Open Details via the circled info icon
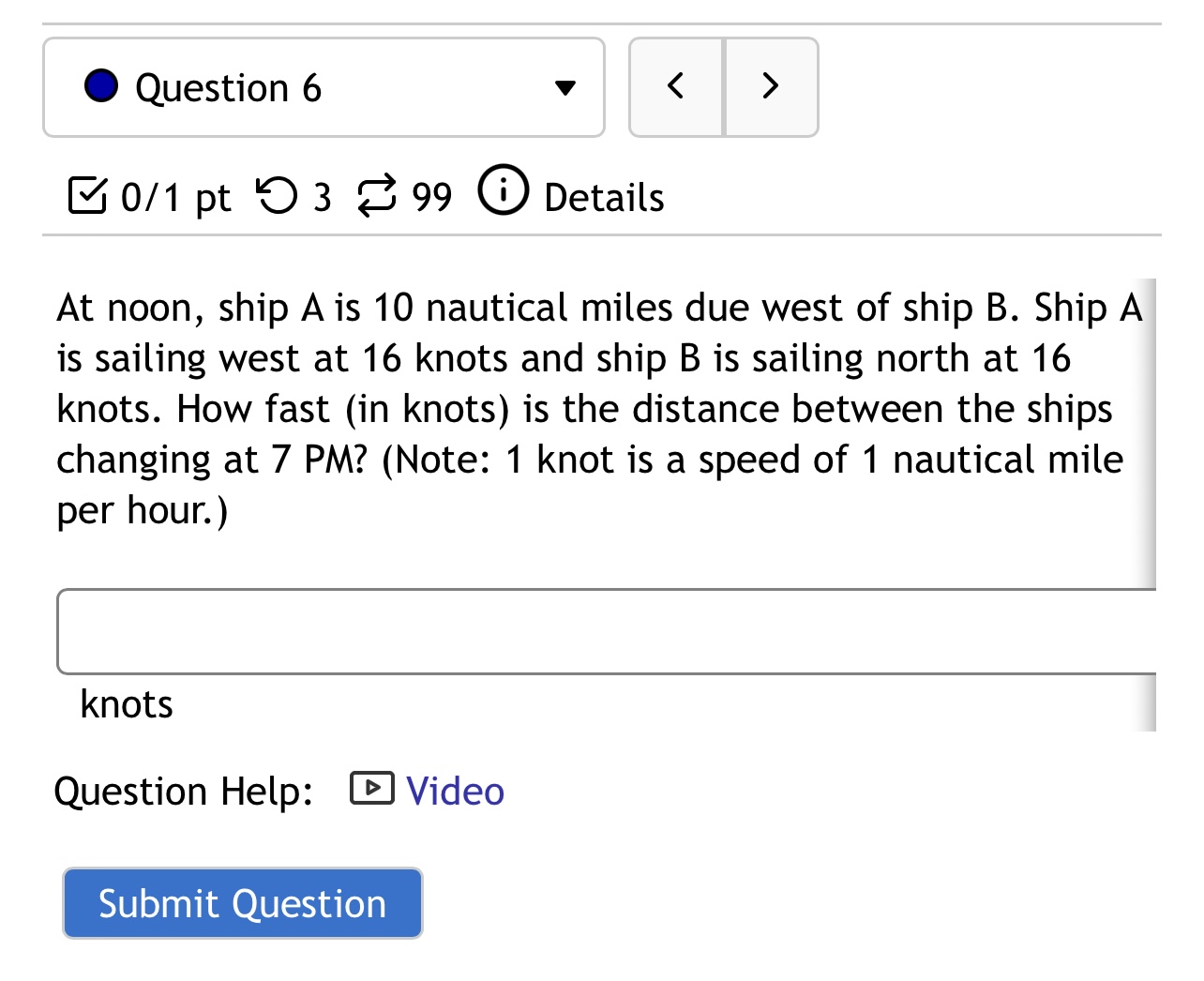The width and height of the screenshot is (1204, 981). tap(503, 191)
